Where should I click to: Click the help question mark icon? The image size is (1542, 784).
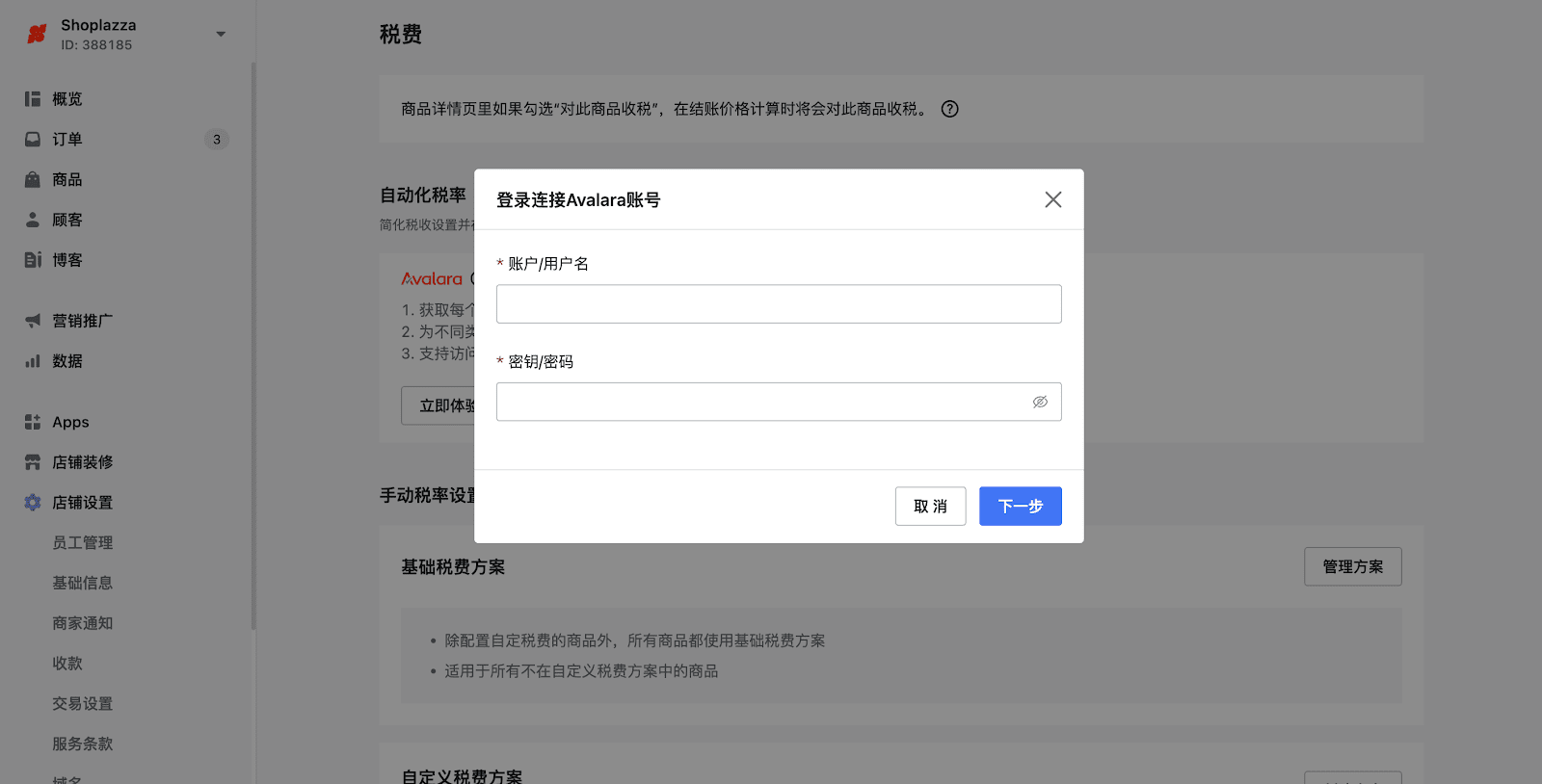coord(949,109)
